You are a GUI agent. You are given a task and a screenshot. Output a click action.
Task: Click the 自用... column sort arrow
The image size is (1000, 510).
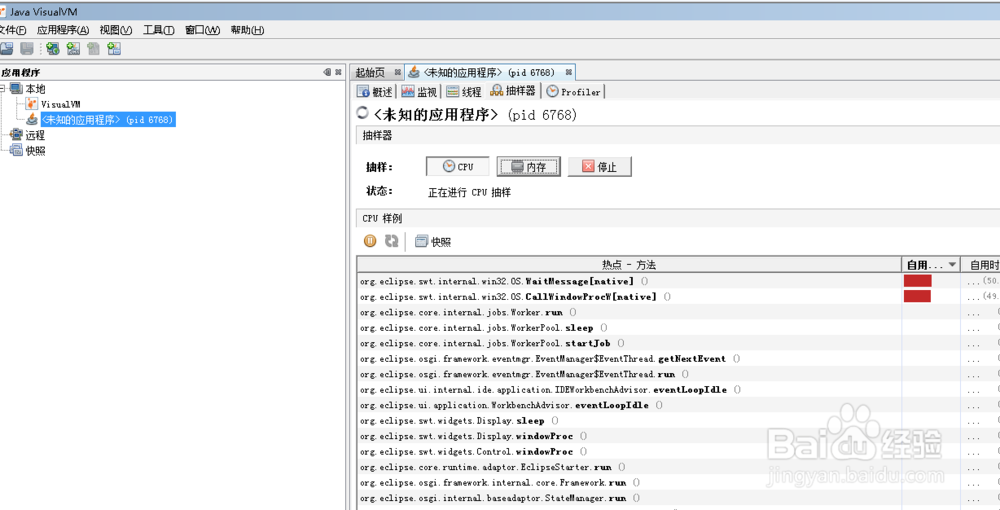coord(953,265)
